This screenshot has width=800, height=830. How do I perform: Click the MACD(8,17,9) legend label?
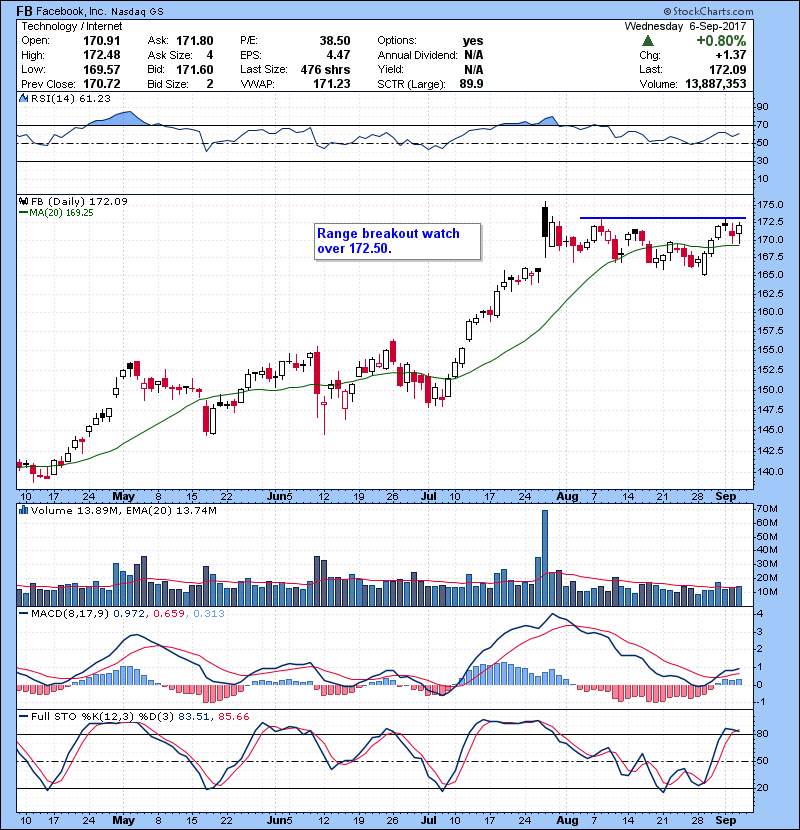pyautogui.click(x=70, y=614)
